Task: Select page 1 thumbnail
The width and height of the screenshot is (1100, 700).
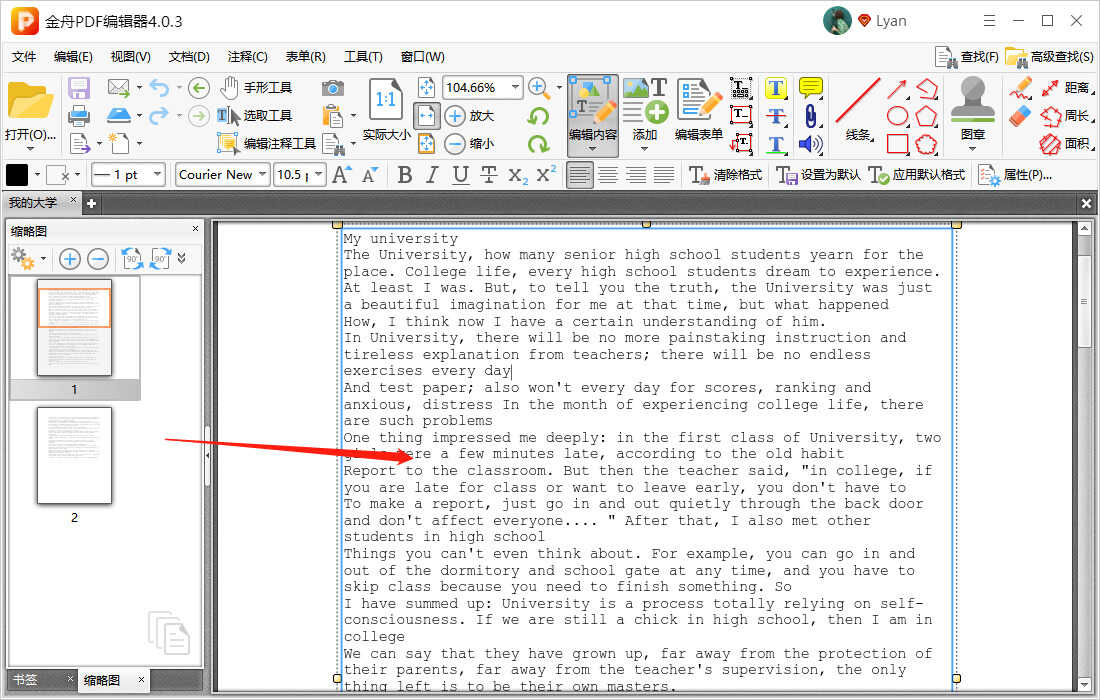Action: pyautogui.click(x=74, y=328)
